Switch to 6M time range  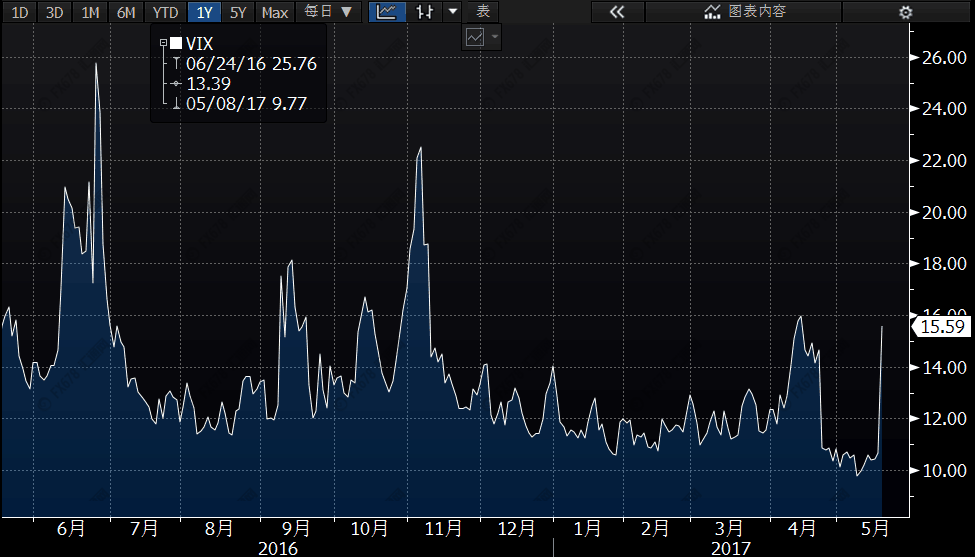[x=126, y=12]
